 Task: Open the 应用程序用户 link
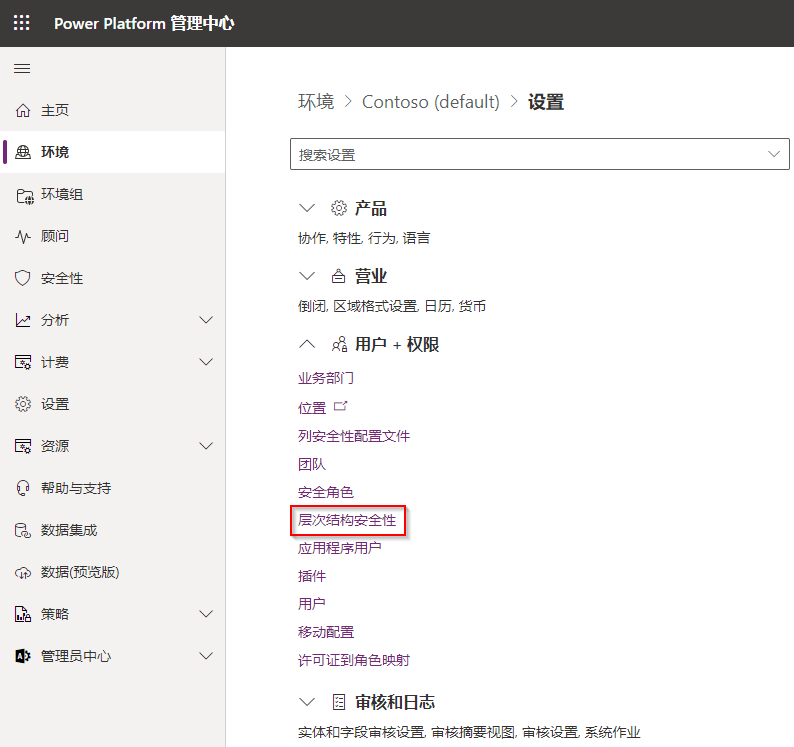click(x=339, y=548)
